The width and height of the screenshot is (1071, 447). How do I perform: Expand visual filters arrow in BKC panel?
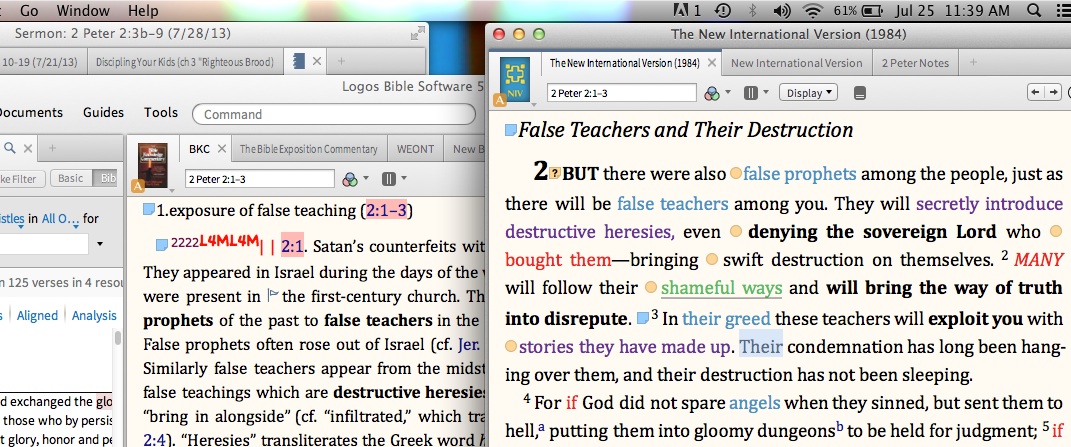tap(366, 178)
